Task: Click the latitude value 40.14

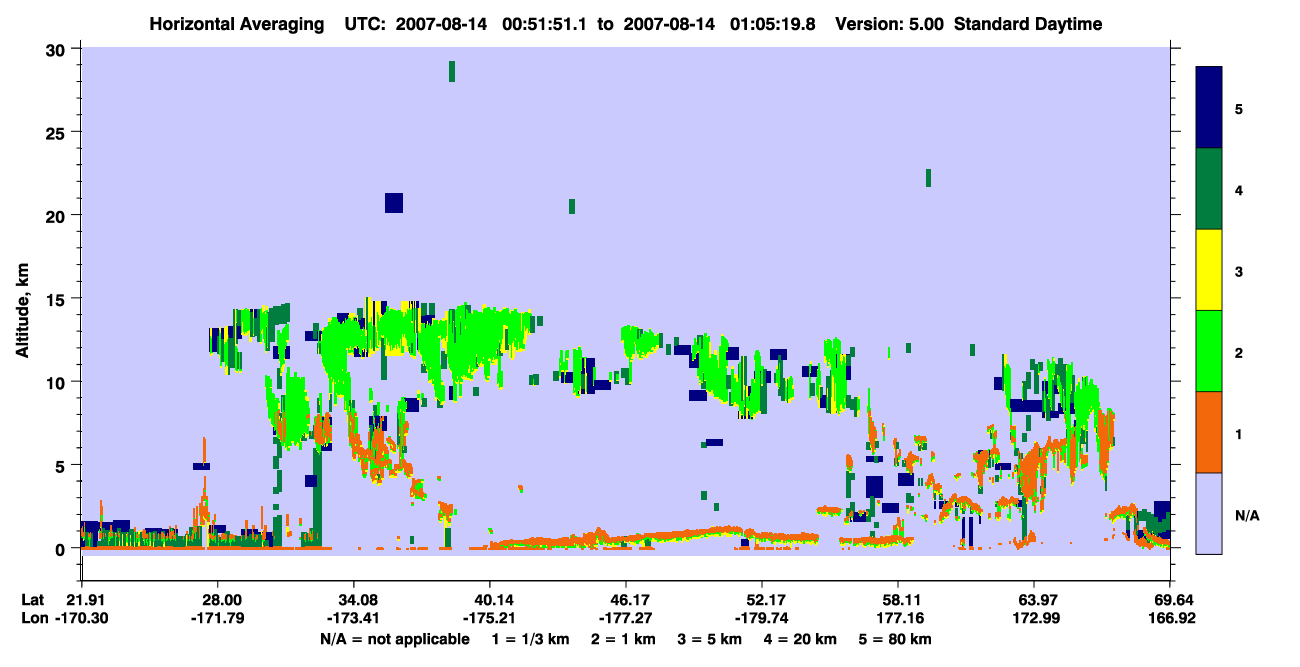Action: click(489, 600)
